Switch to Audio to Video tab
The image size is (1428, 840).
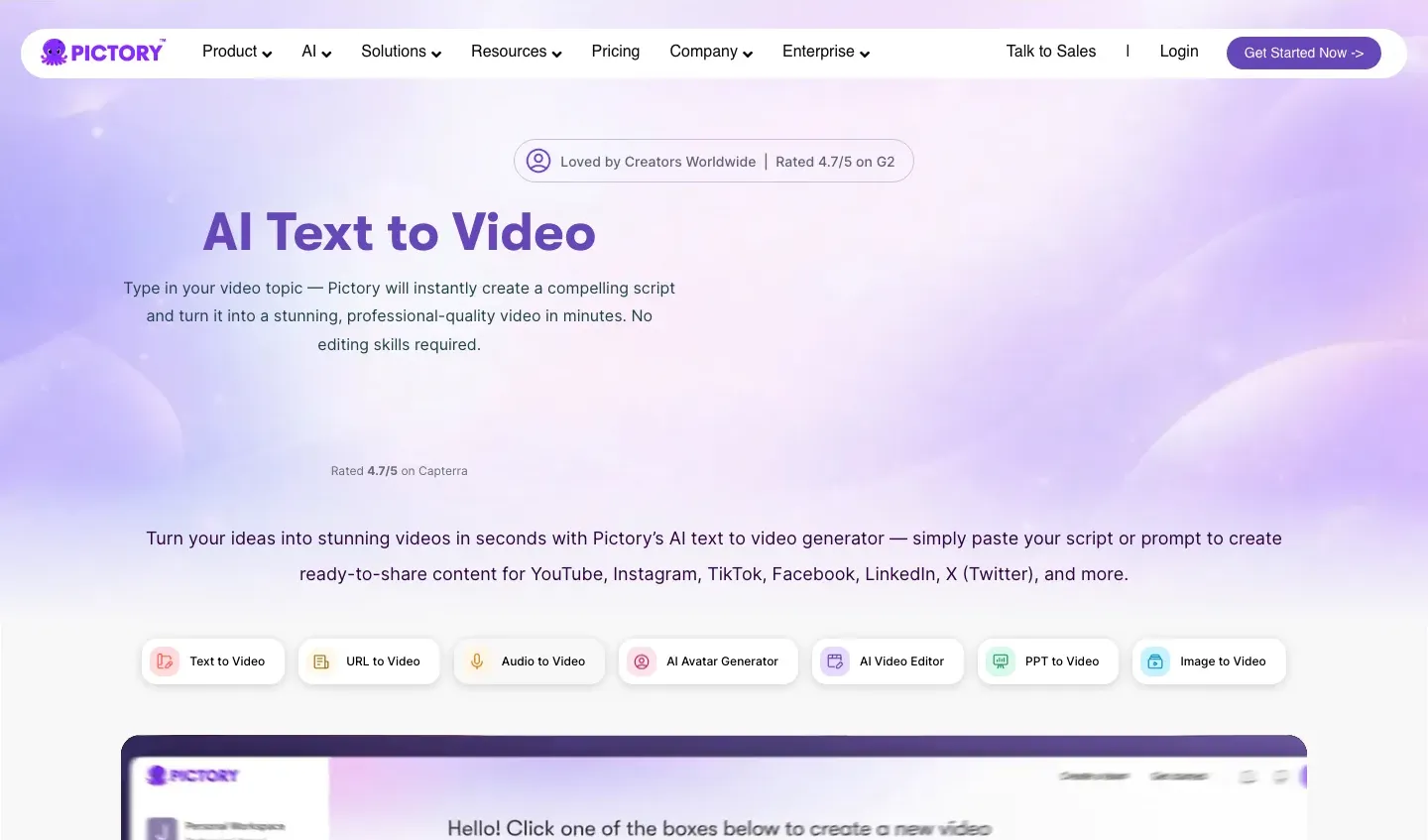coord(530,661)
